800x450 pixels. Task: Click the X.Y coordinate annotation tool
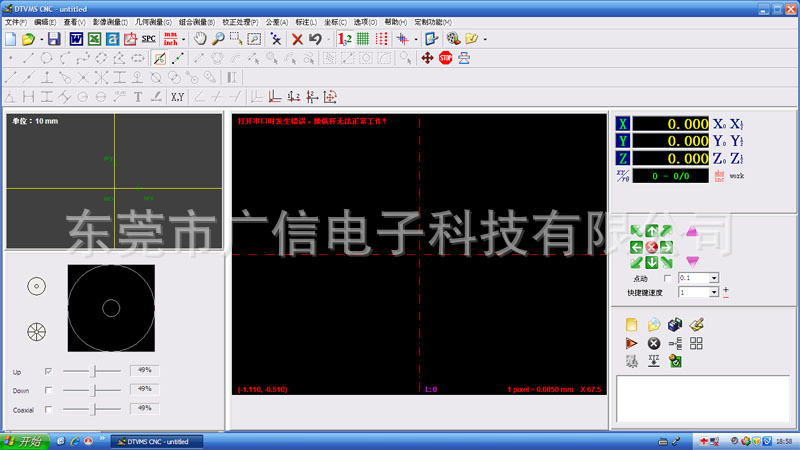coord(177,97)
